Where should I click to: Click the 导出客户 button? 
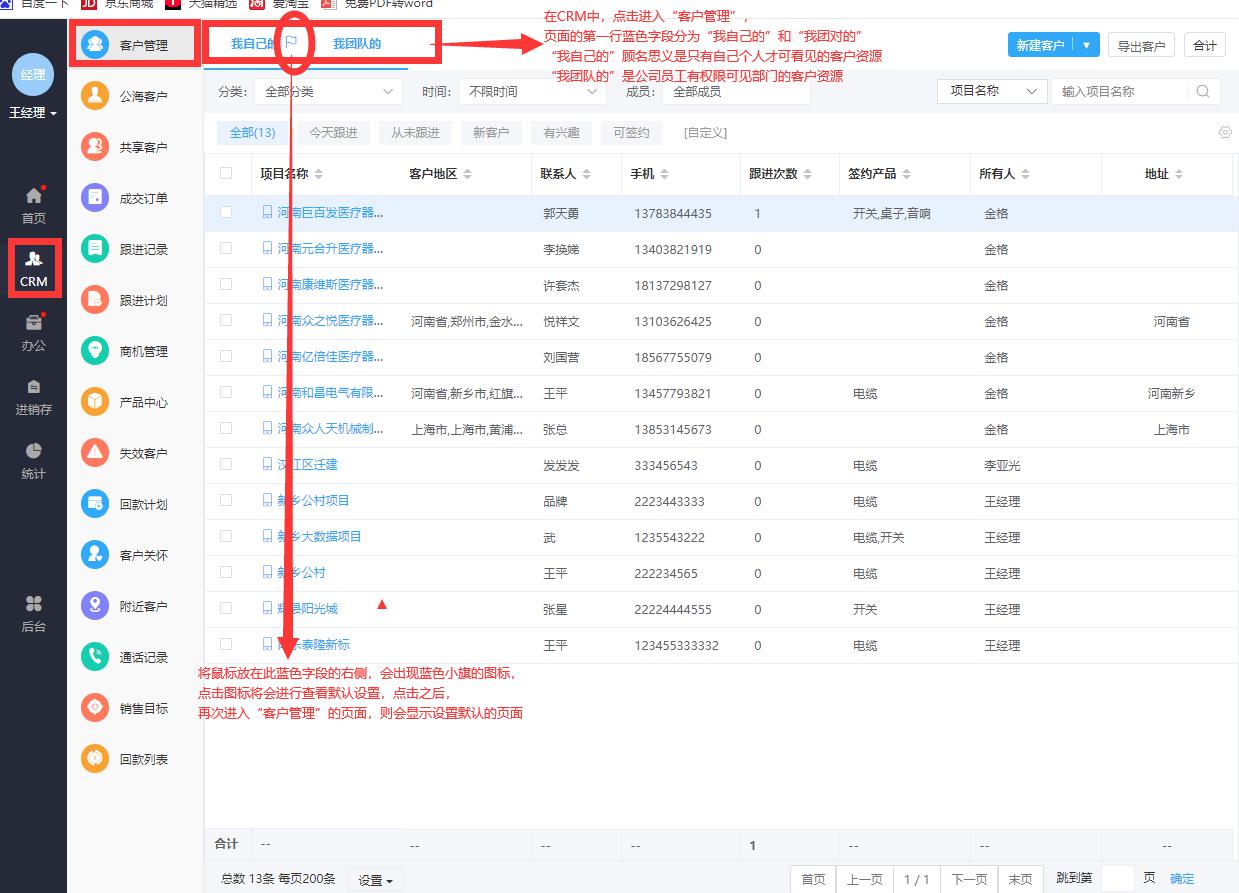point(1141,46)
